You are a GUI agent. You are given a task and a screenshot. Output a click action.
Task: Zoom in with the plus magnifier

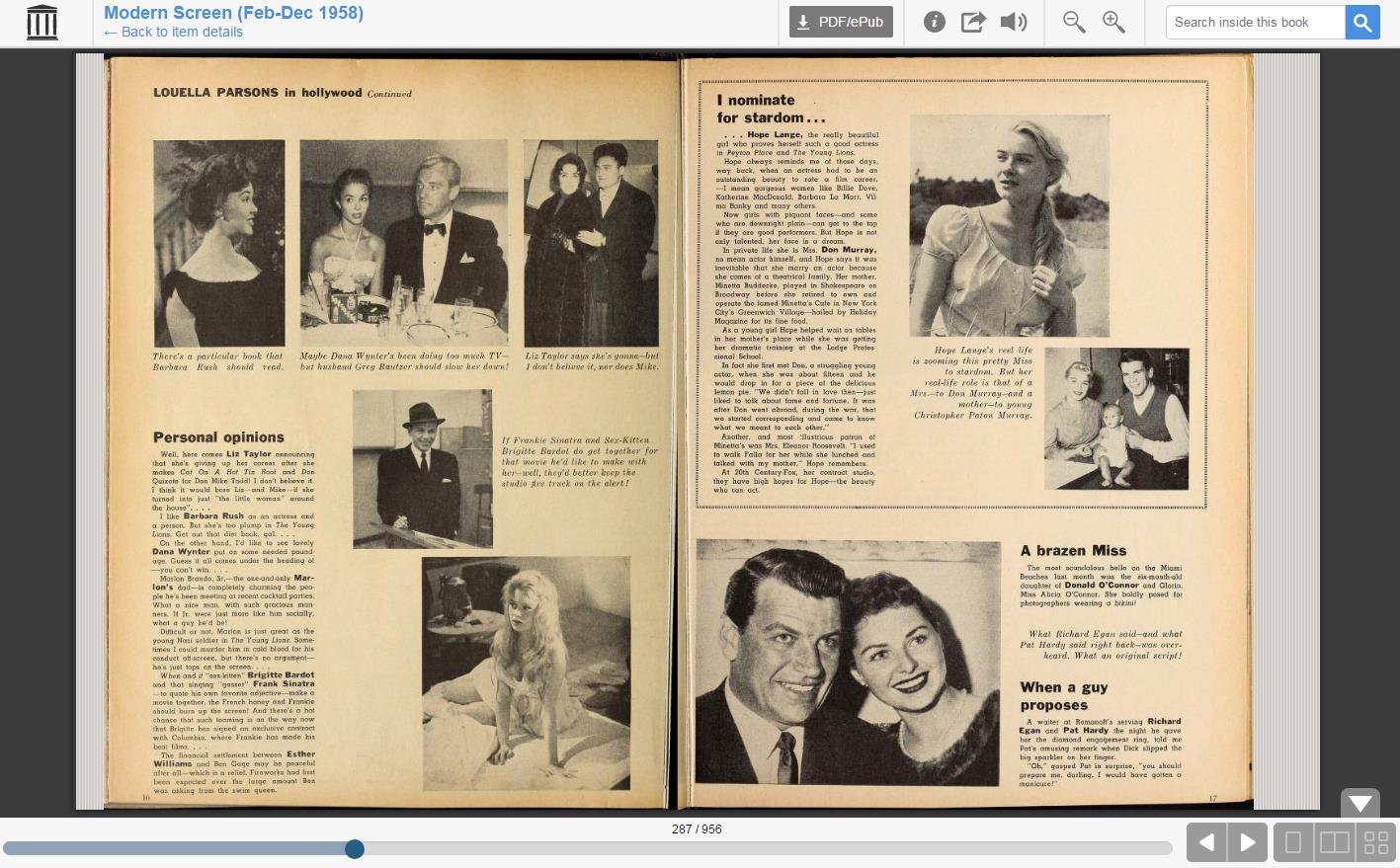tap(1113, 22)
